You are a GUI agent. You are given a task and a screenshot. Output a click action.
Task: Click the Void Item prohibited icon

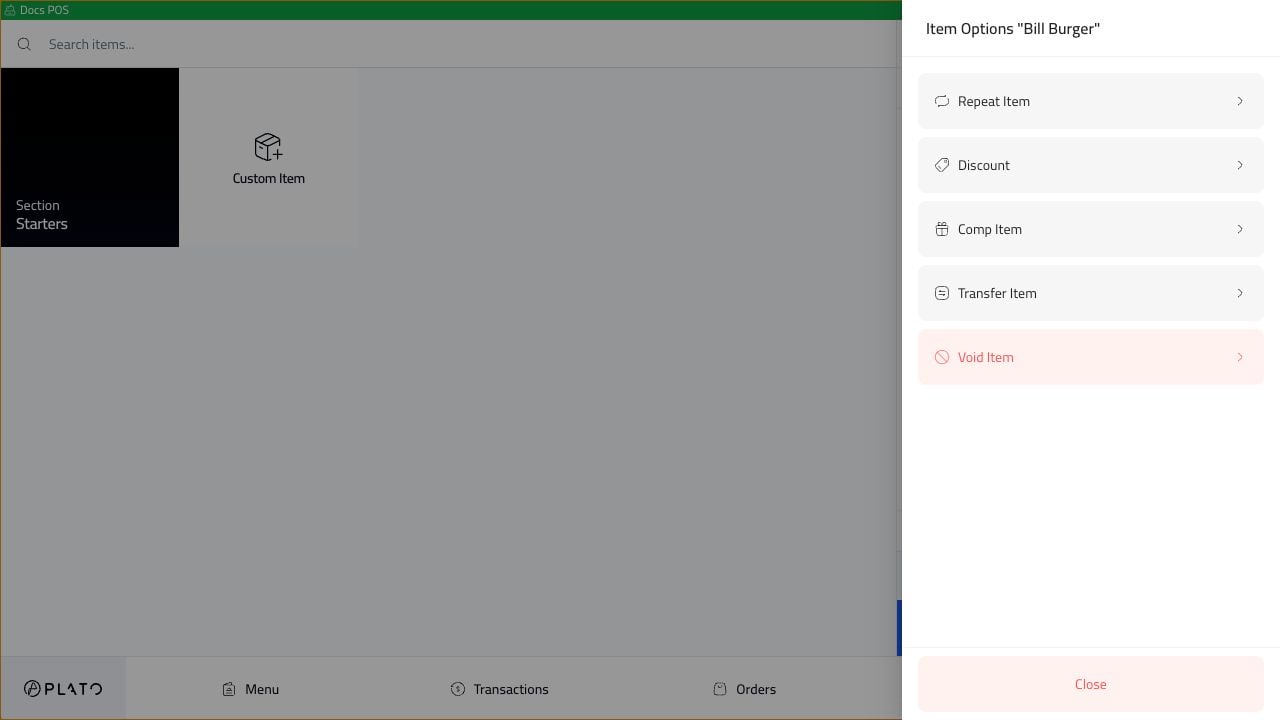tap(942, 357)
